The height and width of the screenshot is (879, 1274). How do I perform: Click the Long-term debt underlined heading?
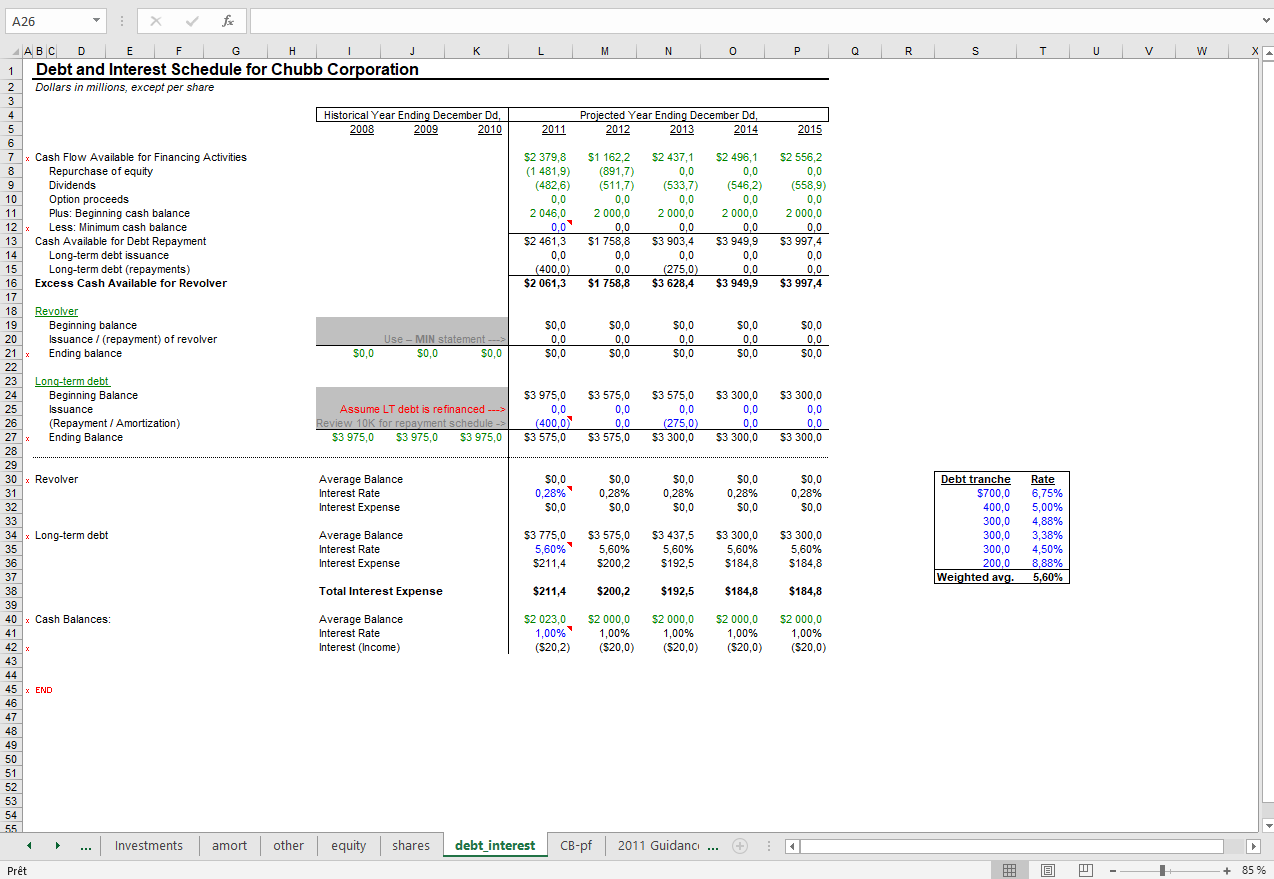pos(72,381)
